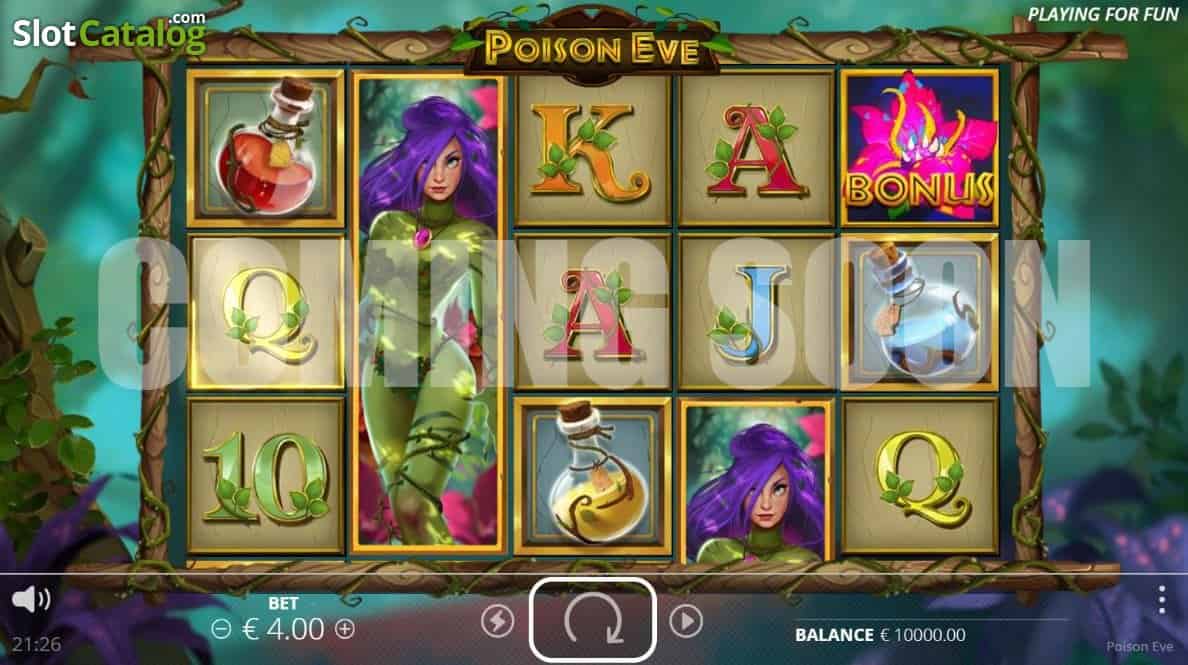Select the blue J card symbol
Viewport: 1188px width, 665px height.
pos(756,312)
